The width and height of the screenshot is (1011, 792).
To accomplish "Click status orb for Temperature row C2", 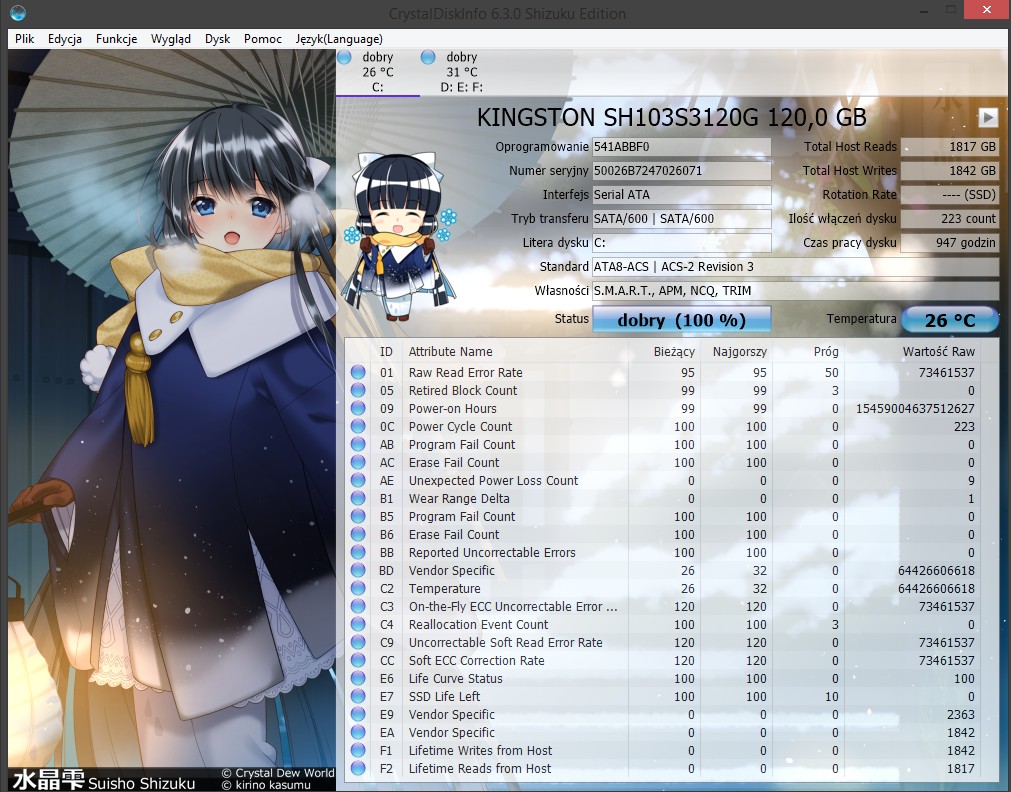I will point(358,588).
